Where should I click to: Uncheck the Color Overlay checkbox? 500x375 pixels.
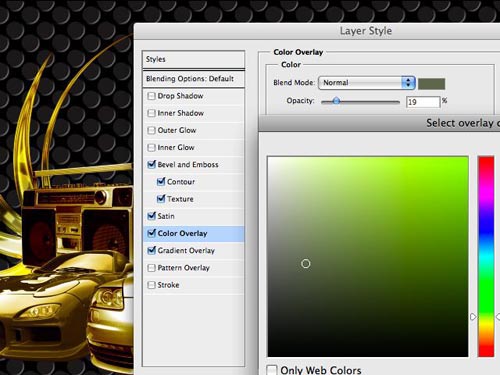151,233
